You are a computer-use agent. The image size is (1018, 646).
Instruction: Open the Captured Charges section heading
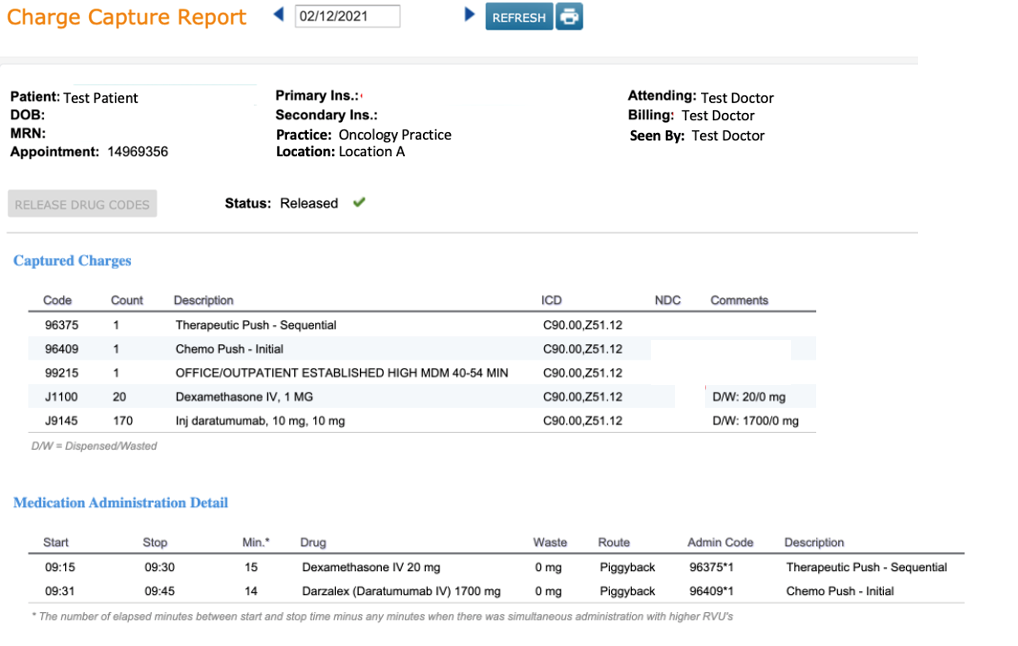click(72, 261)
